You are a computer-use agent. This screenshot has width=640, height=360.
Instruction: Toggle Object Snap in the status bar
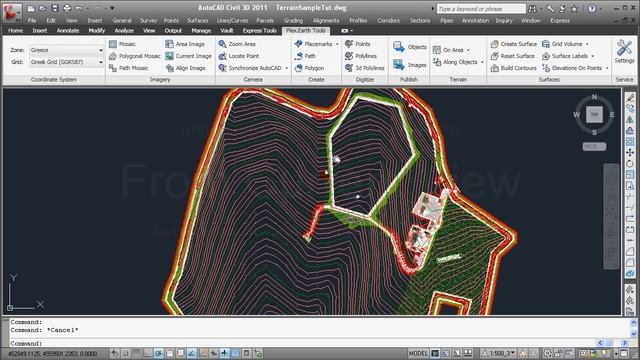tap(169, 353)
